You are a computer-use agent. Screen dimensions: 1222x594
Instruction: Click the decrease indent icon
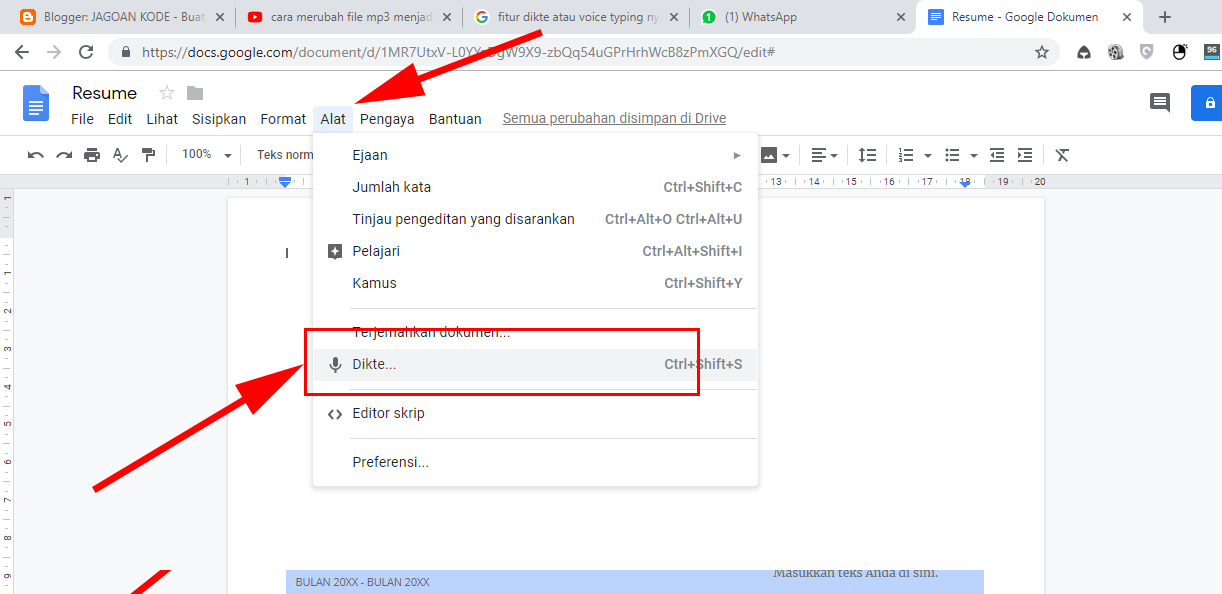997,155
